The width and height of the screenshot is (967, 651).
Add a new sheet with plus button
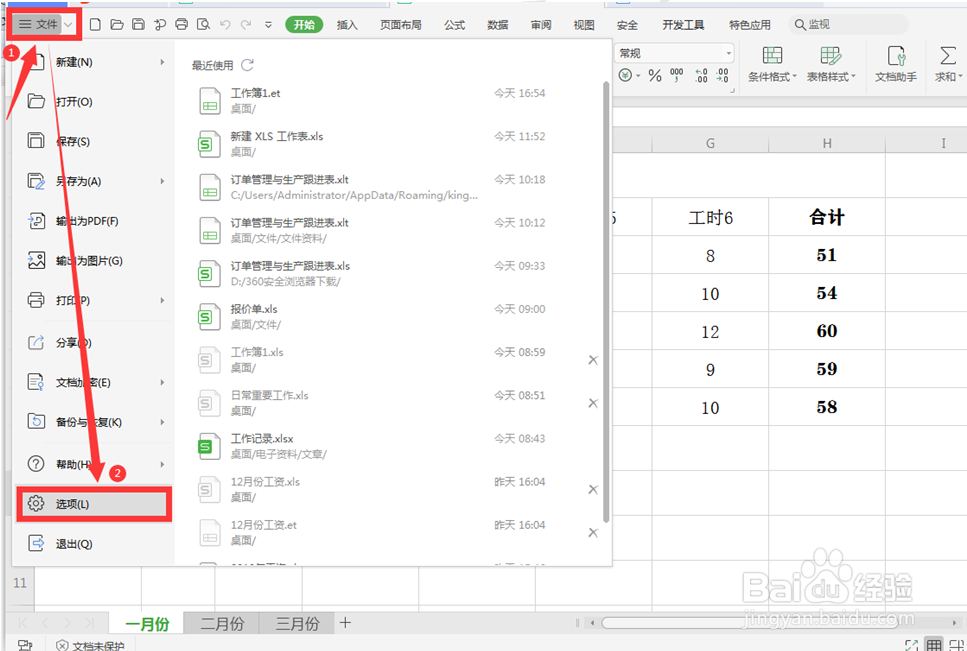[x=345, y=623]
